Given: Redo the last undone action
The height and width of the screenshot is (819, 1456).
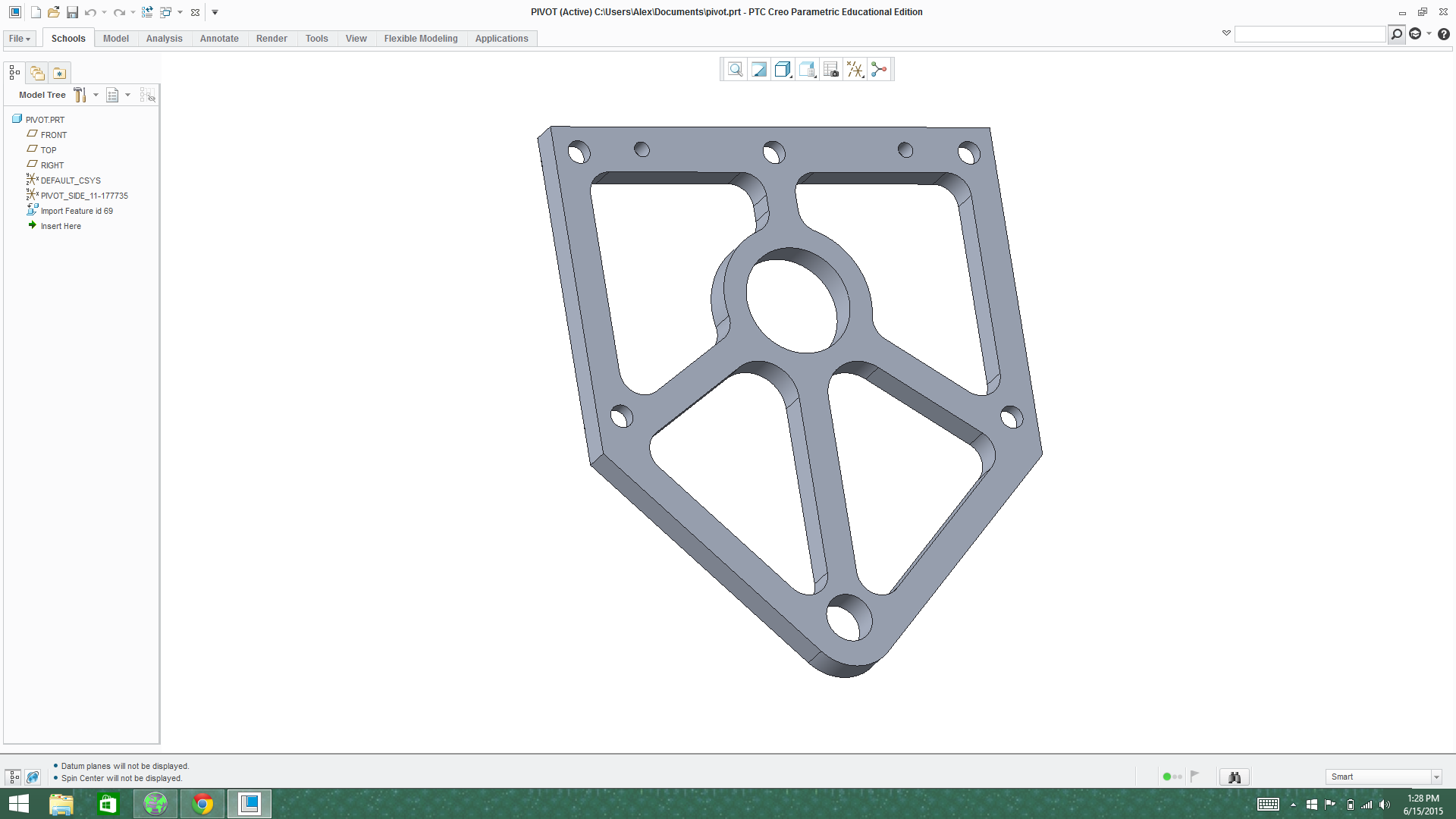Looking at the screenshot, I should [x=119, y=12].
